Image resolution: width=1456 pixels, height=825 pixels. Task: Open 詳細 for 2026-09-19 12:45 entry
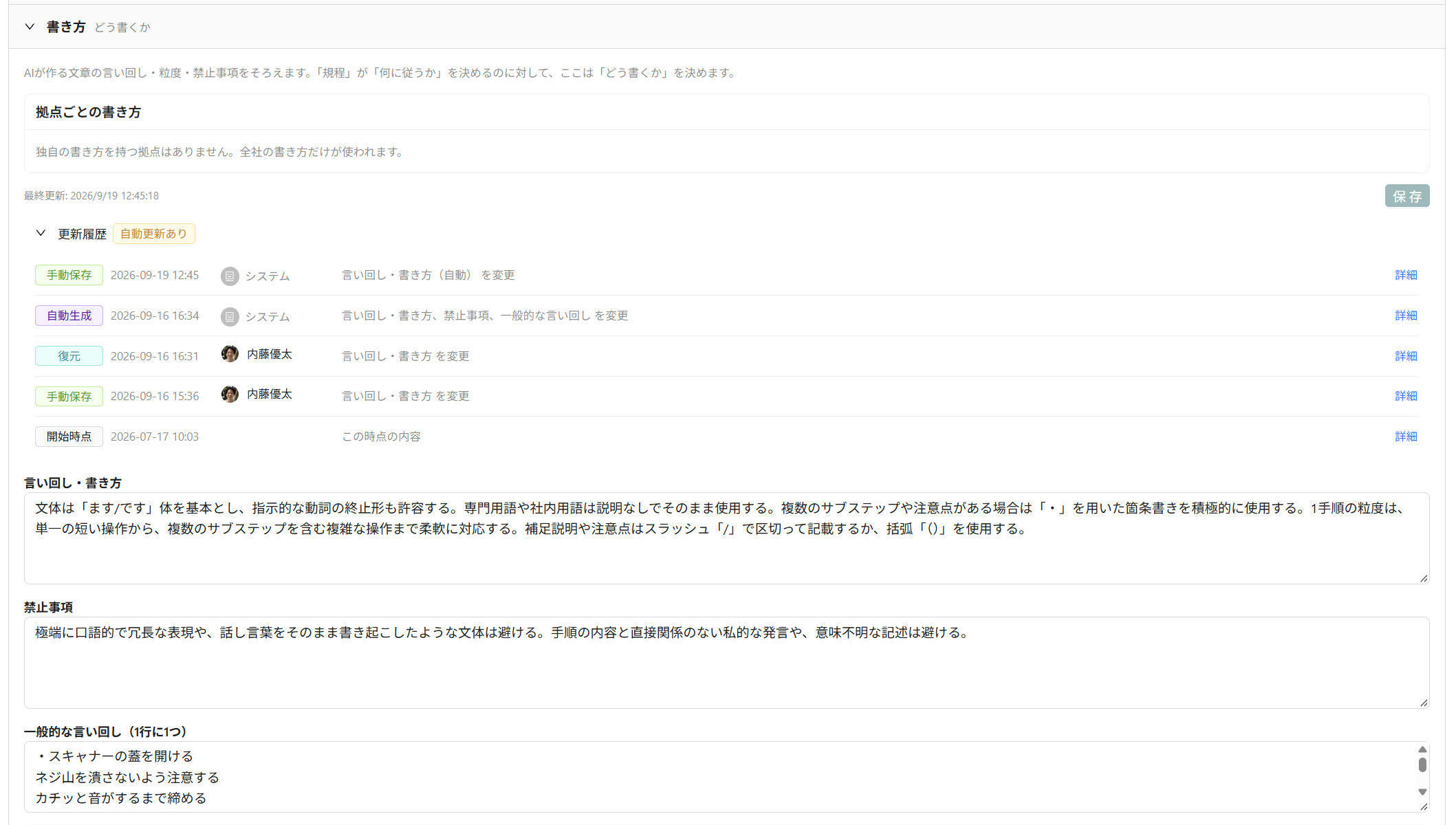click(x=1405, y=275)
